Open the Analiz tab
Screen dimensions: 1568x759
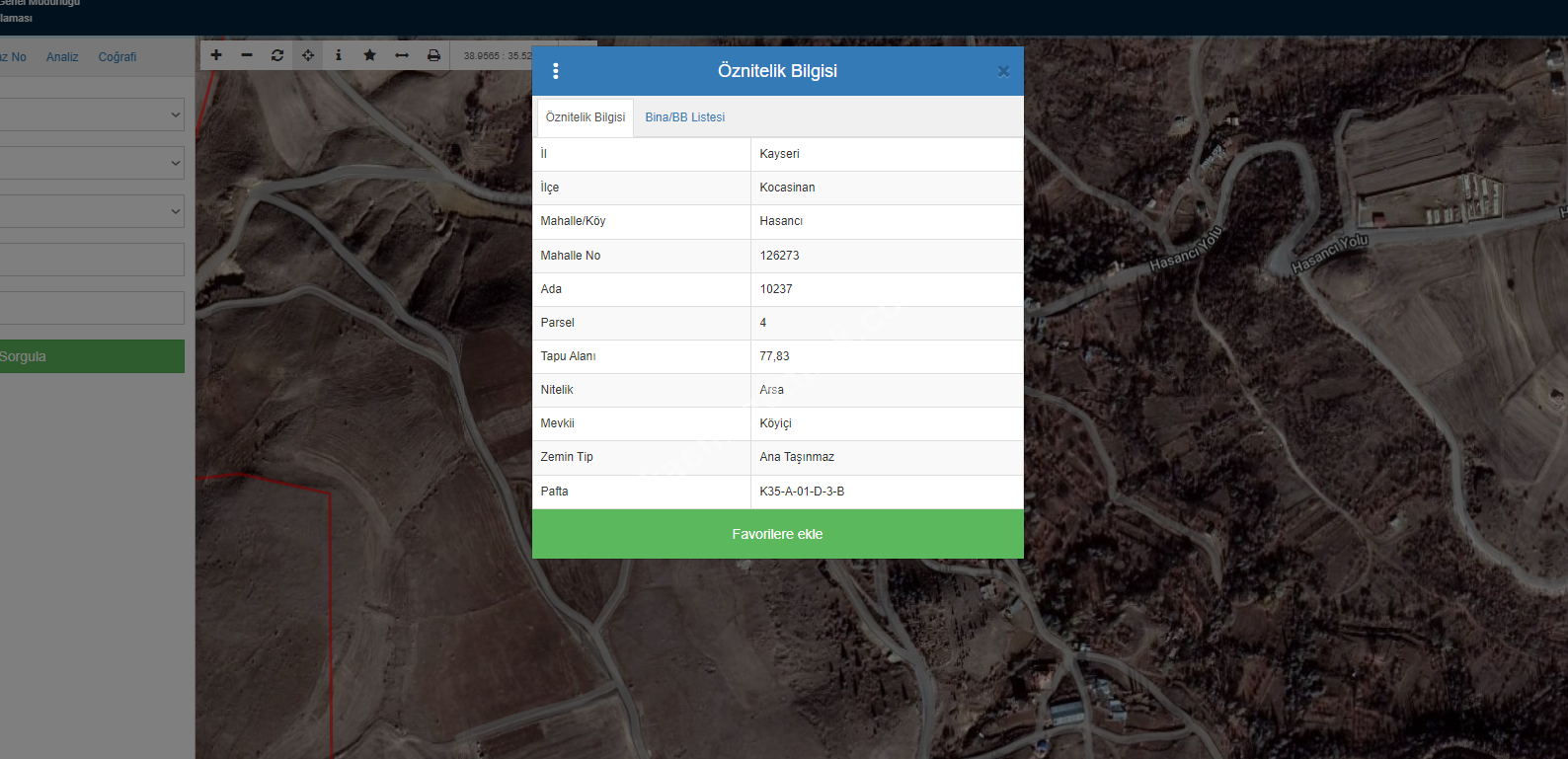click(62, 57)
